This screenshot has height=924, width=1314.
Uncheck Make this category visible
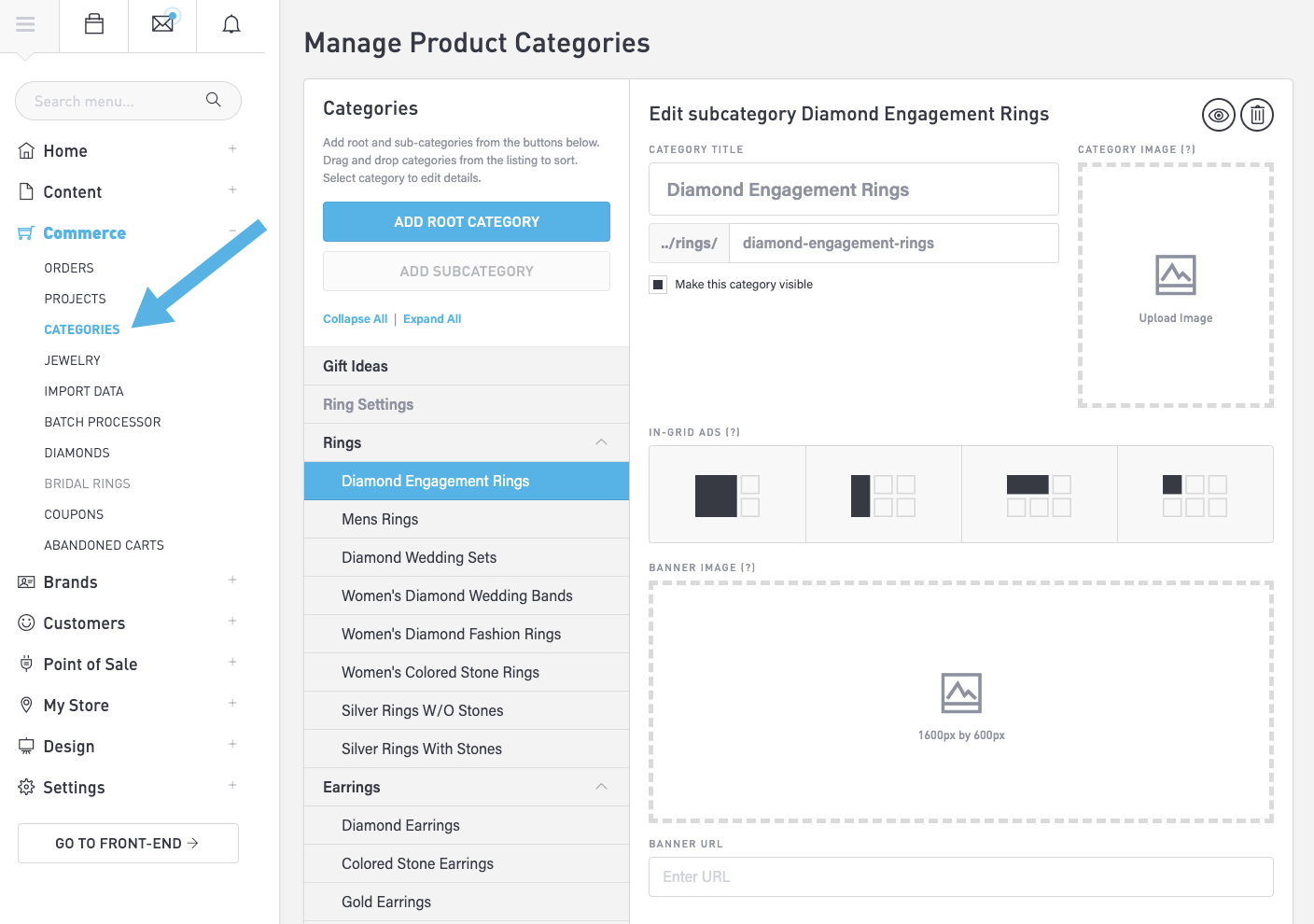pyautogui.click(x=658, y=285)
